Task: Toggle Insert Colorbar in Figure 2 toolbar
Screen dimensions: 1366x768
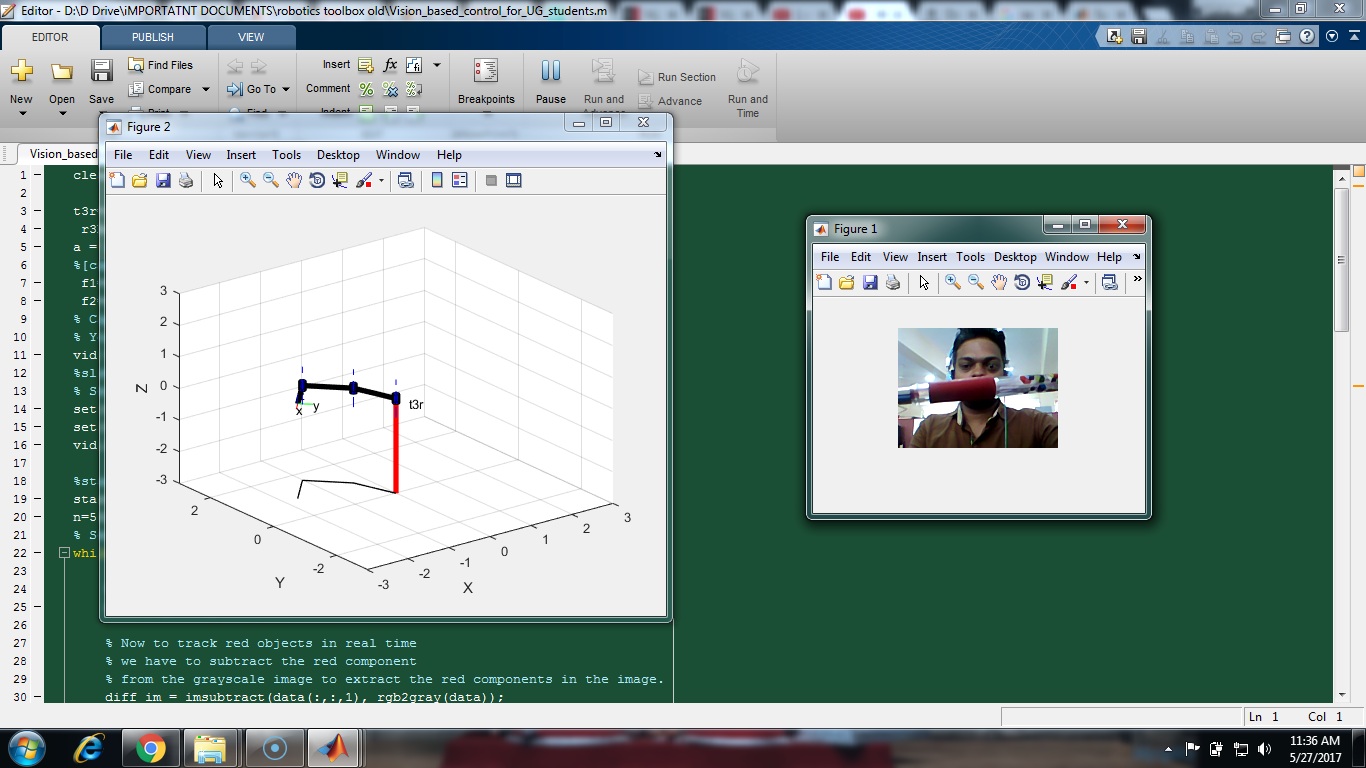Action: 437,181
